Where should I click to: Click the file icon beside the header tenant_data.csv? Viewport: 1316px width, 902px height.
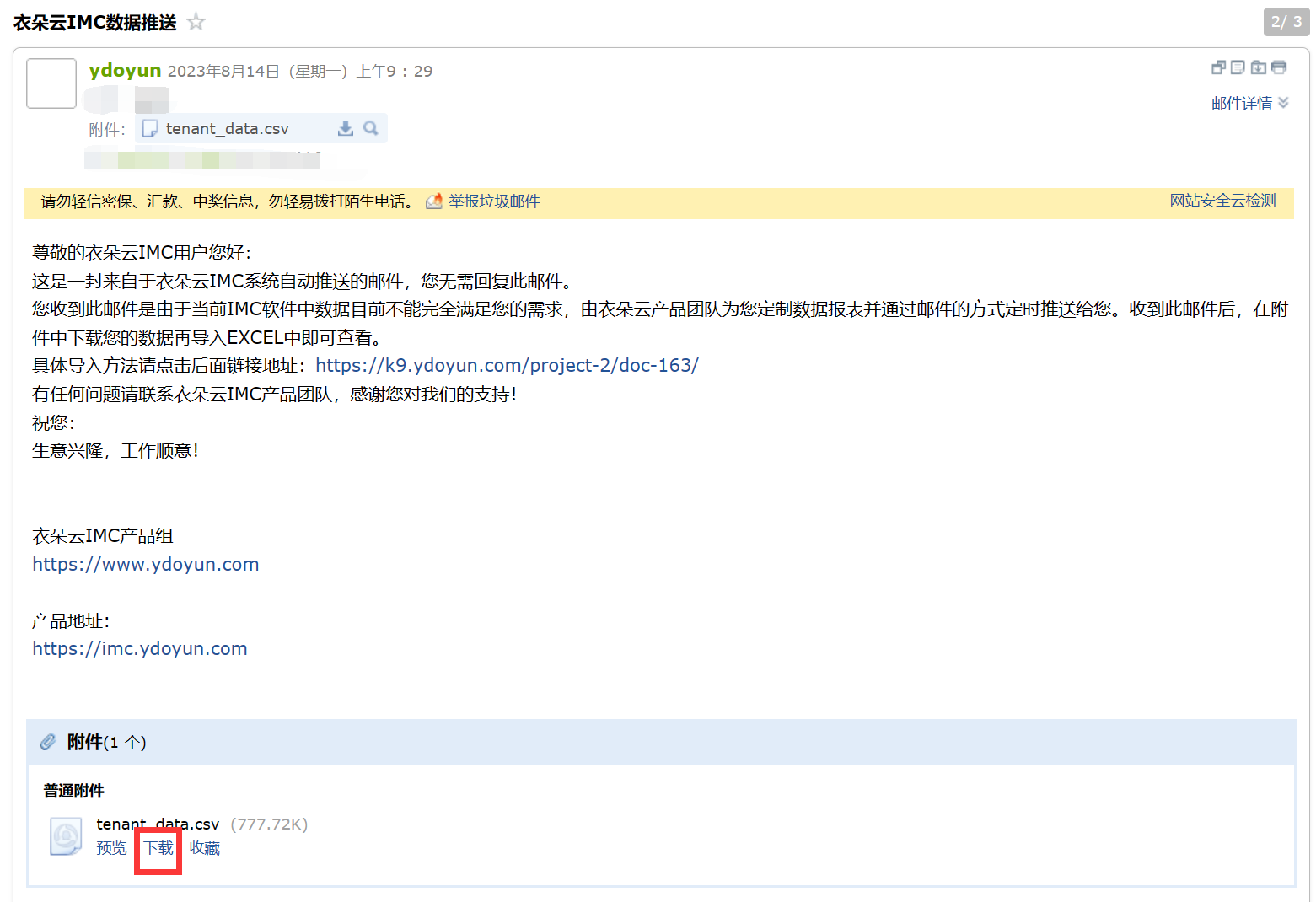(x=150, y=128)
